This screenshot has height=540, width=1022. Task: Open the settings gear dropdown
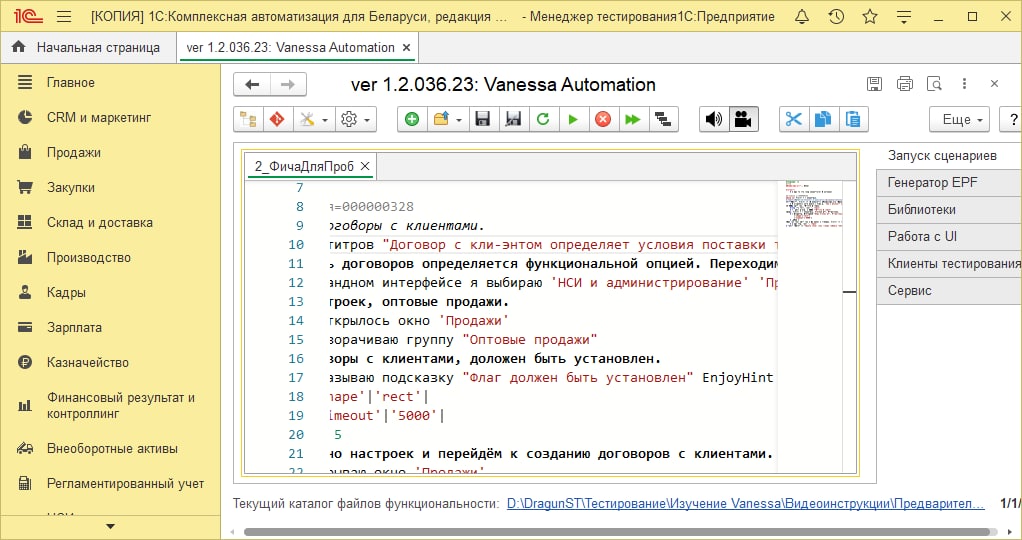coord(356,119)
